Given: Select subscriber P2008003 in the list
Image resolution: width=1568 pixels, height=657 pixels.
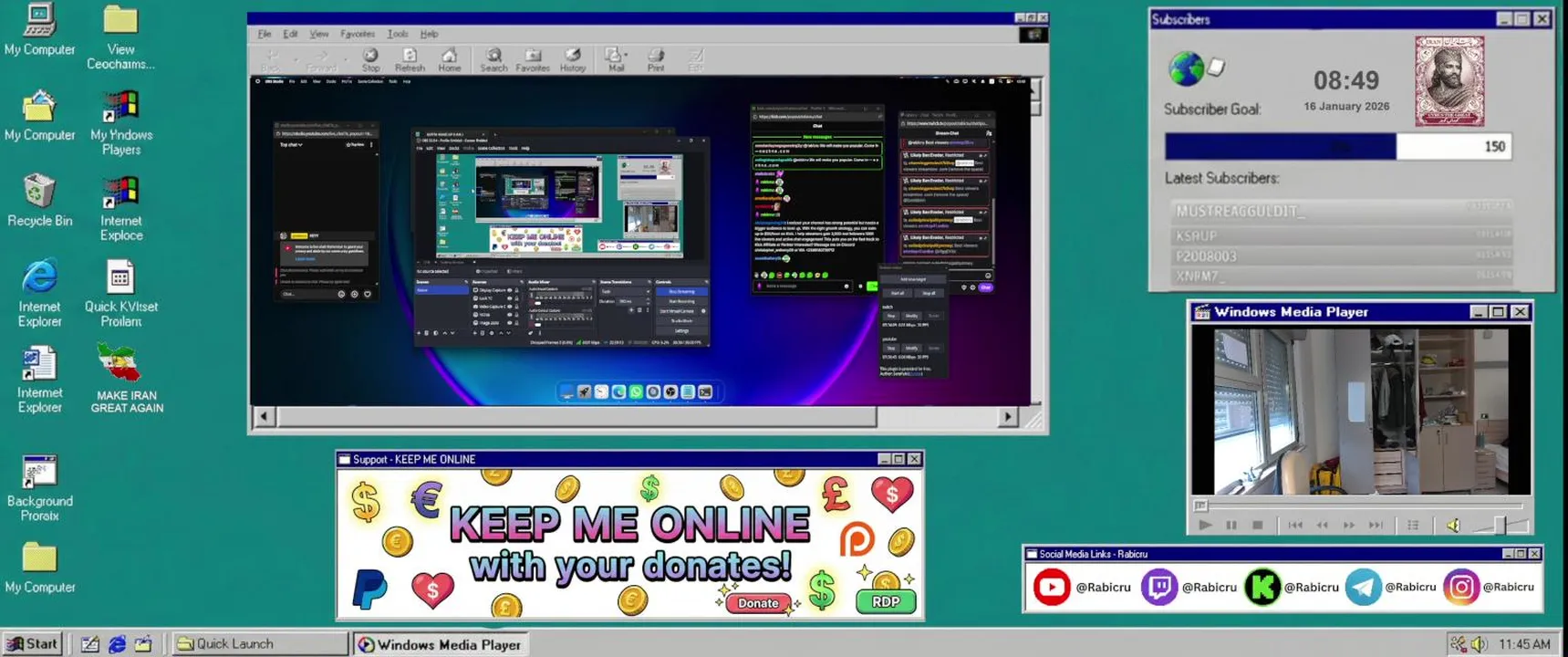Looking at the screenshot, I should tap(1340, 256).
